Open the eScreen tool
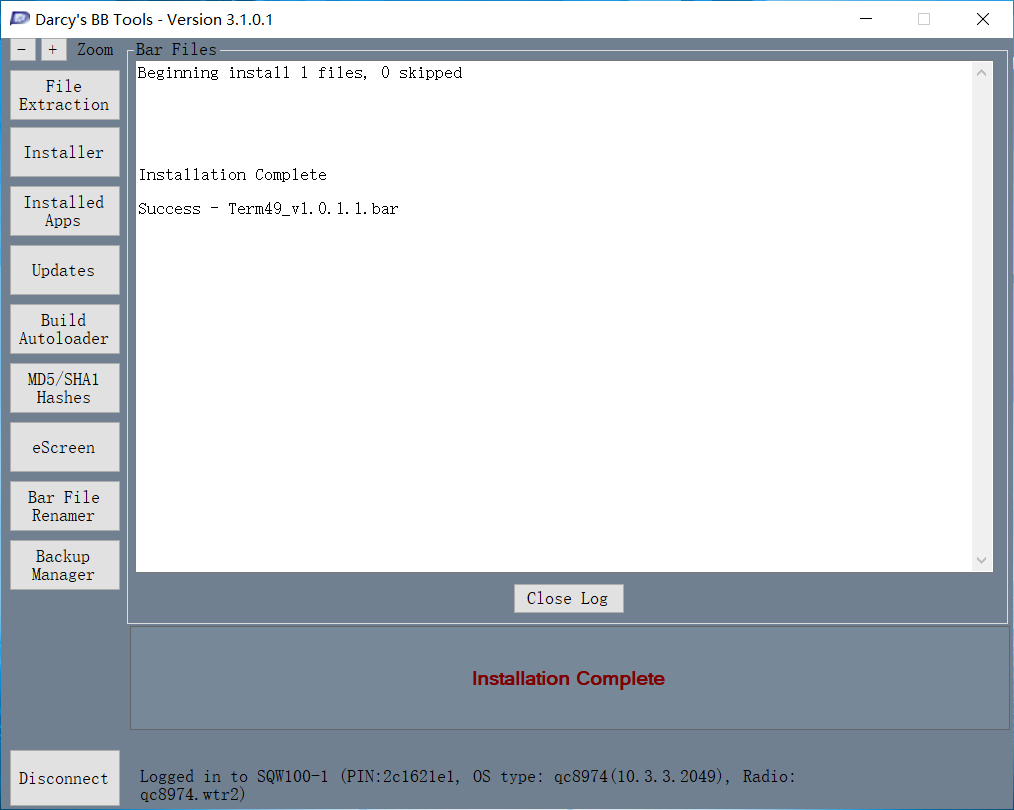1014x810 pixels. pyautogui.click(x=64, y=447)
